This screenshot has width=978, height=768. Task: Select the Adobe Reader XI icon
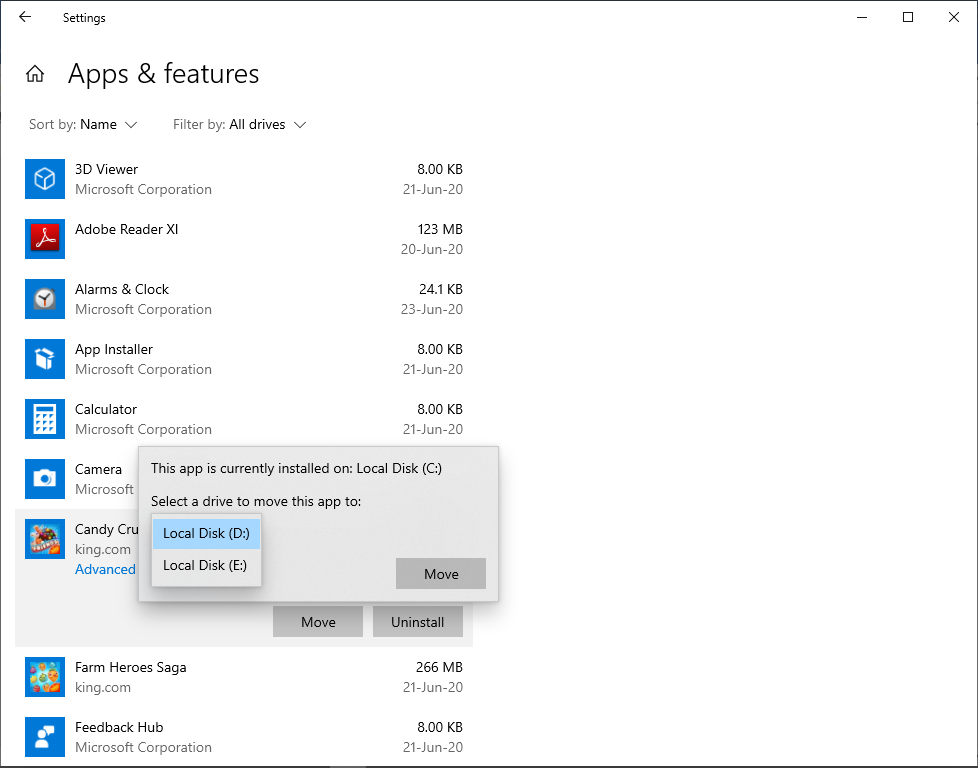pos(44,239)
